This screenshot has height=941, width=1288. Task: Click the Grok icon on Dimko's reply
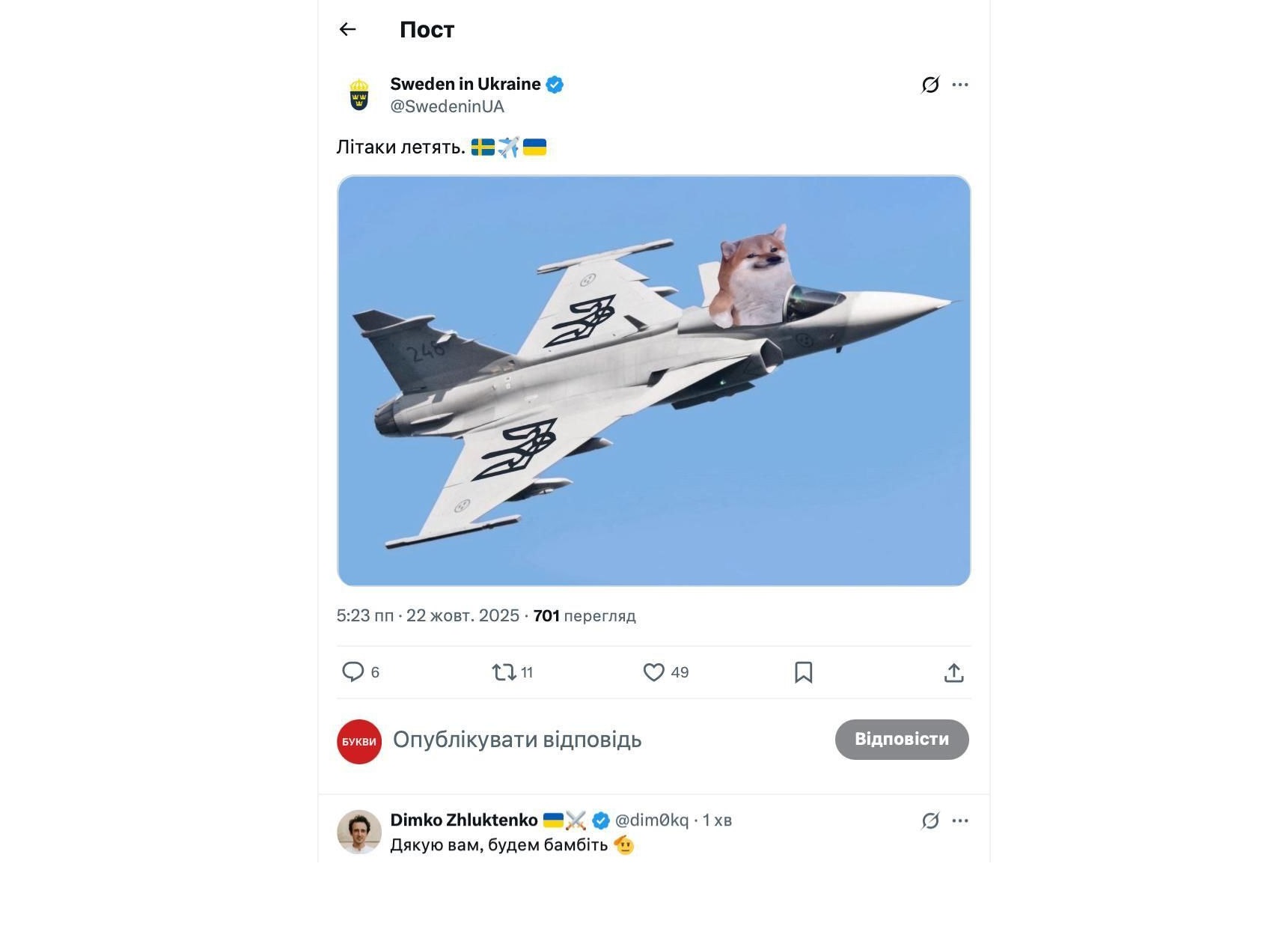(x=930, y=820)
